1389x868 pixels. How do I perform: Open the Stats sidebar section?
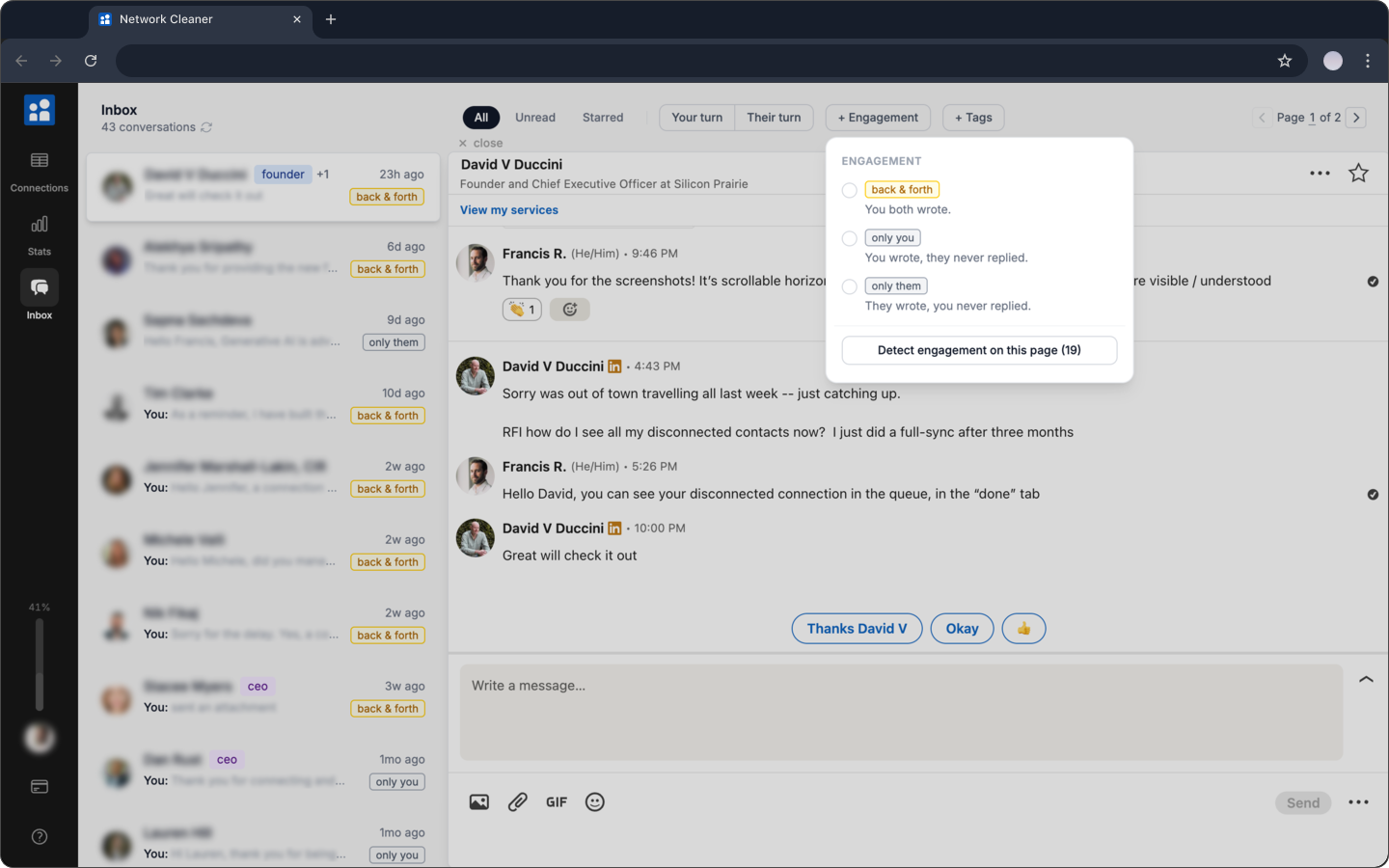click(40, 234)
